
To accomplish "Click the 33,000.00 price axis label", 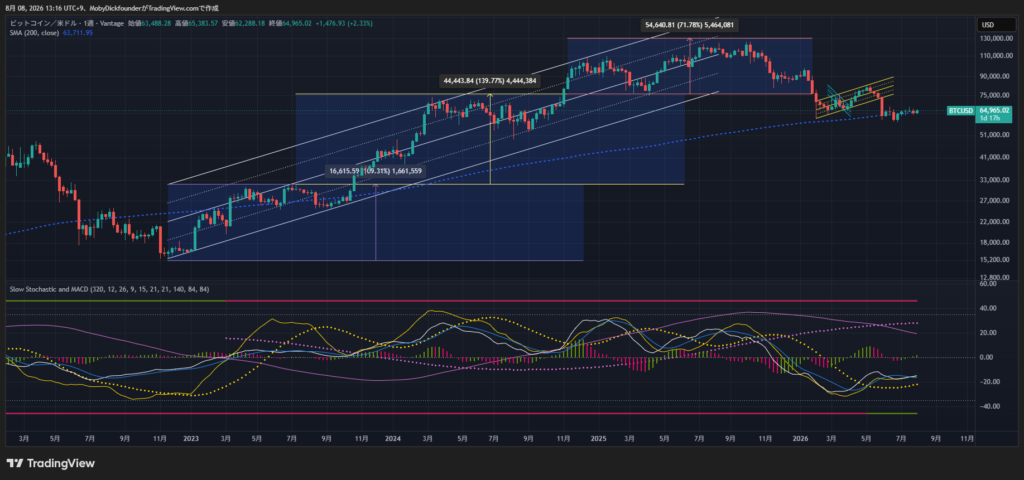I will tap(993, 180).
